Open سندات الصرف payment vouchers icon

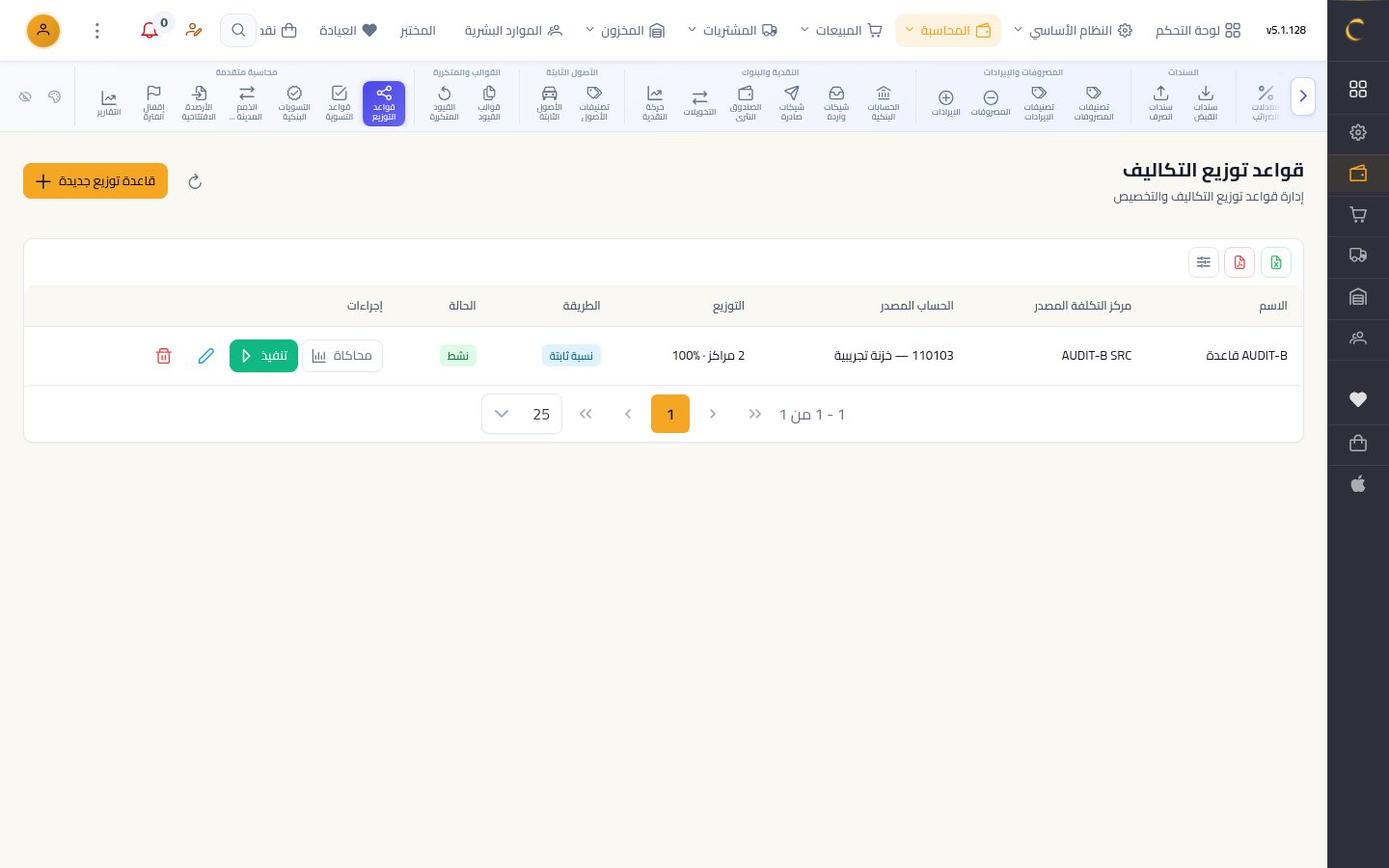tap(1160, 102)
